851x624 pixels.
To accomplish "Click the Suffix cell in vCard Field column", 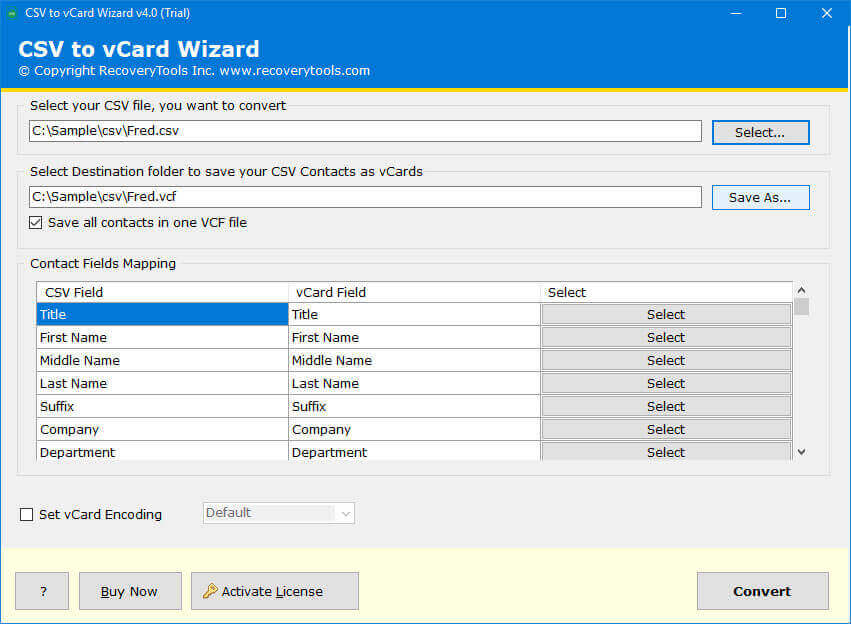I will [x=415, y=406].
